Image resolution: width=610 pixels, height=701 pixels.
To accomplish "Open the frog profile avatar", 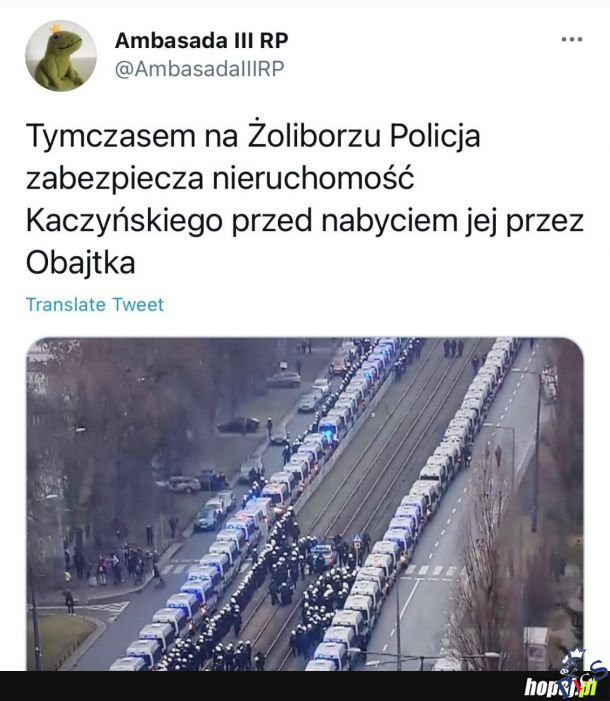I will 61,56.
